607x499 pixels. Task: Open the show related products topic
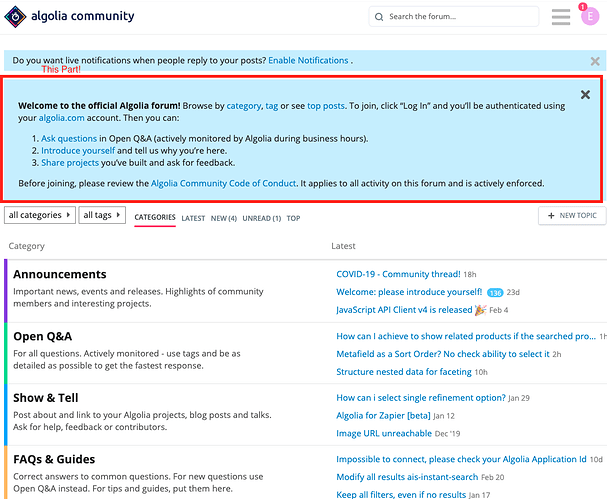click(x=466, y=336)
